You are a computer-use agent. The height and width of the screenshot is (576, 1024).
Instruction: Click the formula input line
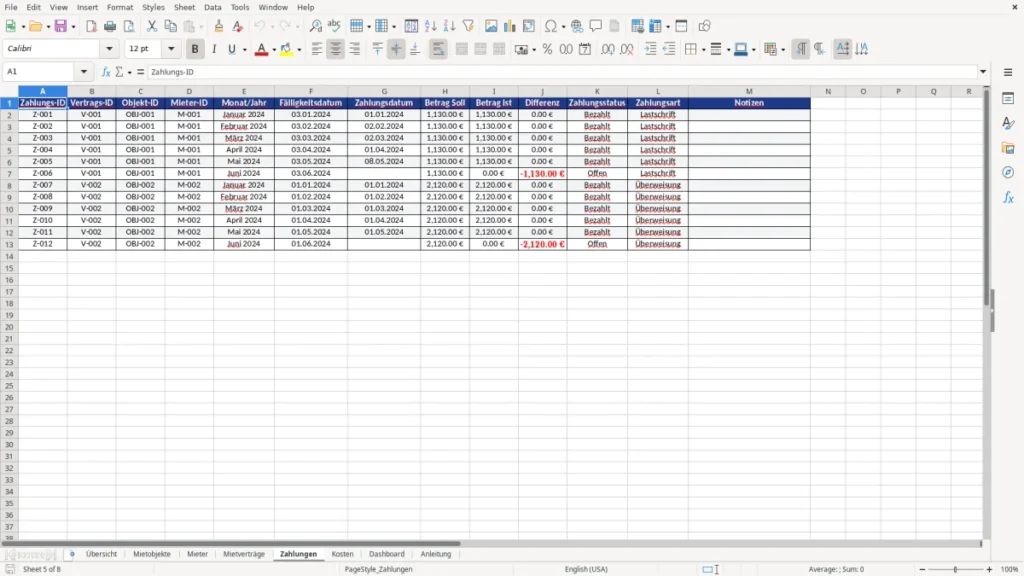coord(562,72)
